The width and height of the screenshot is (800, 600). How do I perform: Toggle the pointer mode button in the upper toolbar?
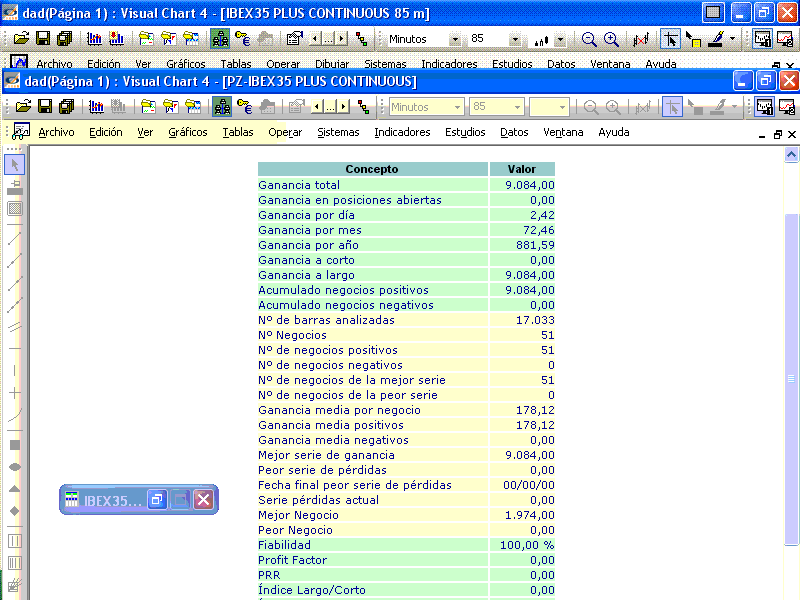click(670, 39)
